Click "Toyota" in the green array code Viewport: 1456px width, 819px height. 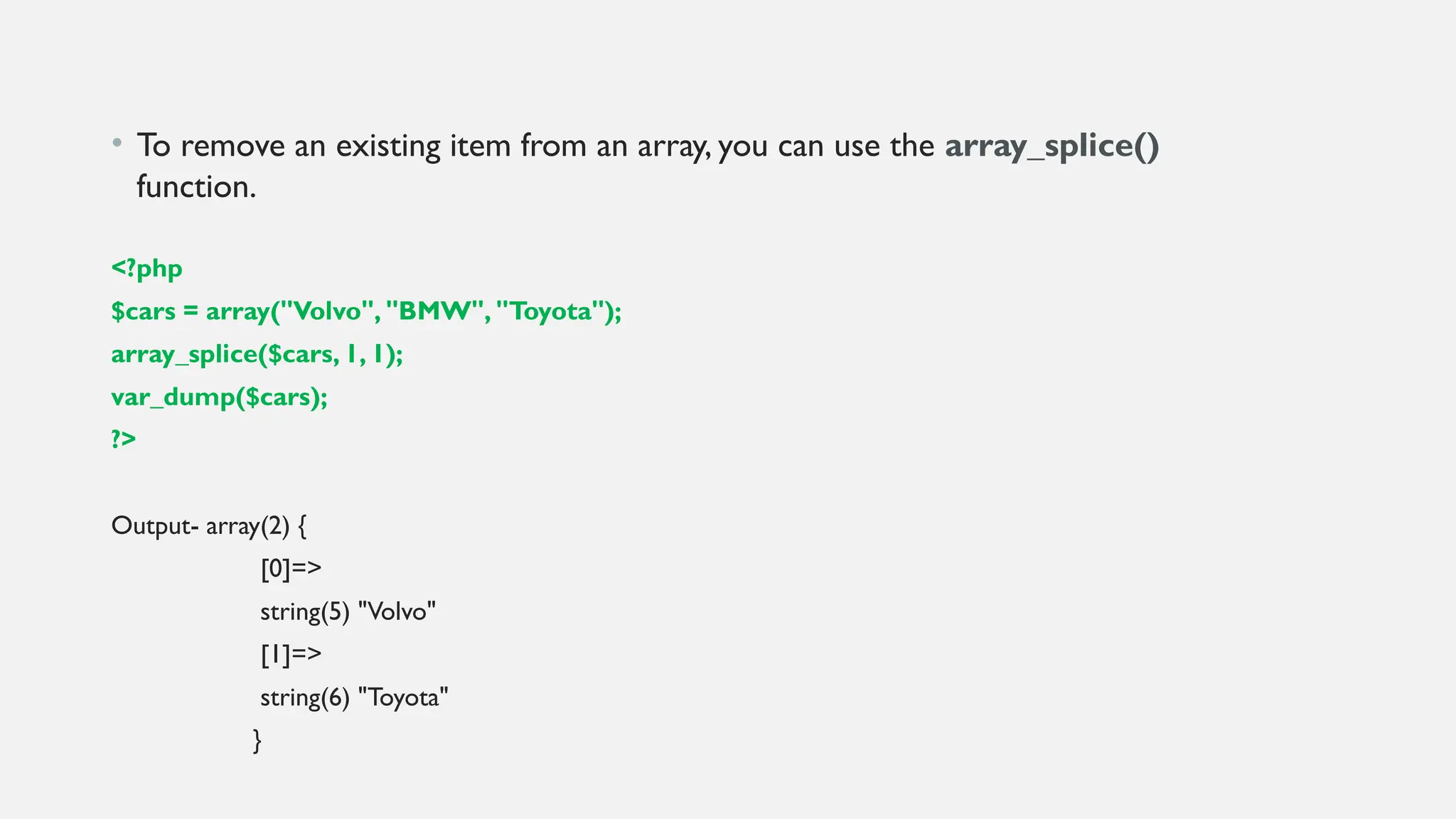(551, 311)
